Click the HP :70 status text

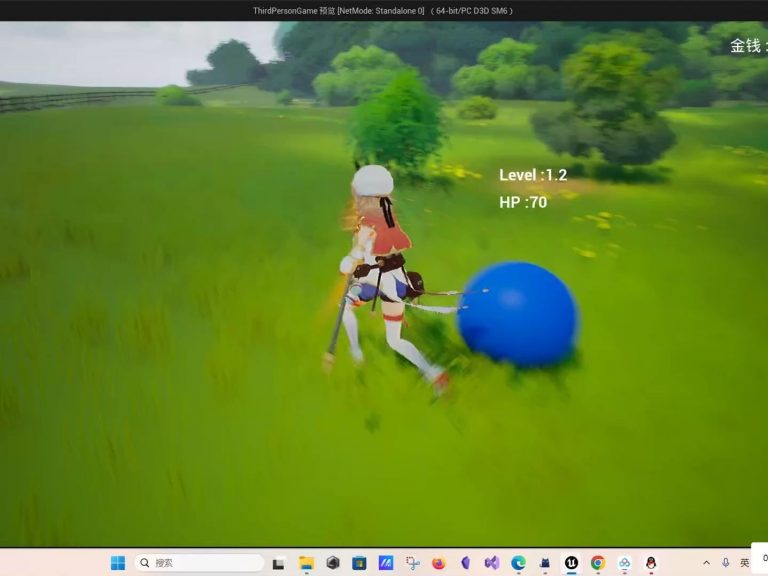click(523, 202)
